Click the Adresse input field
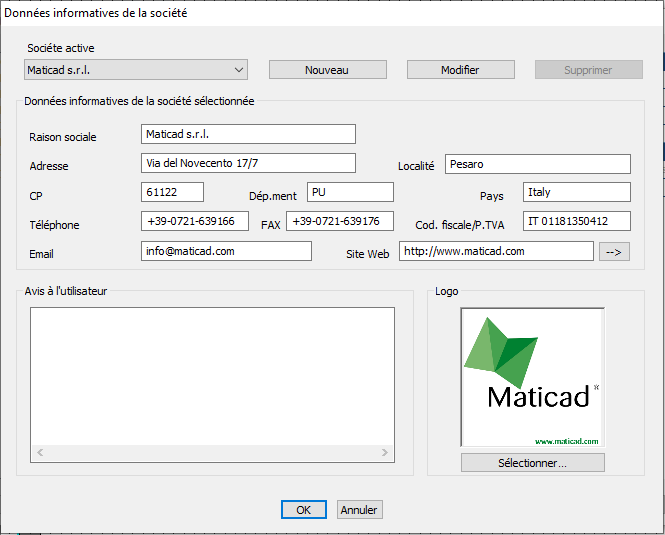The height and width of the screenshot is (535, 665). pyautogui.click(x=248, y=163)
